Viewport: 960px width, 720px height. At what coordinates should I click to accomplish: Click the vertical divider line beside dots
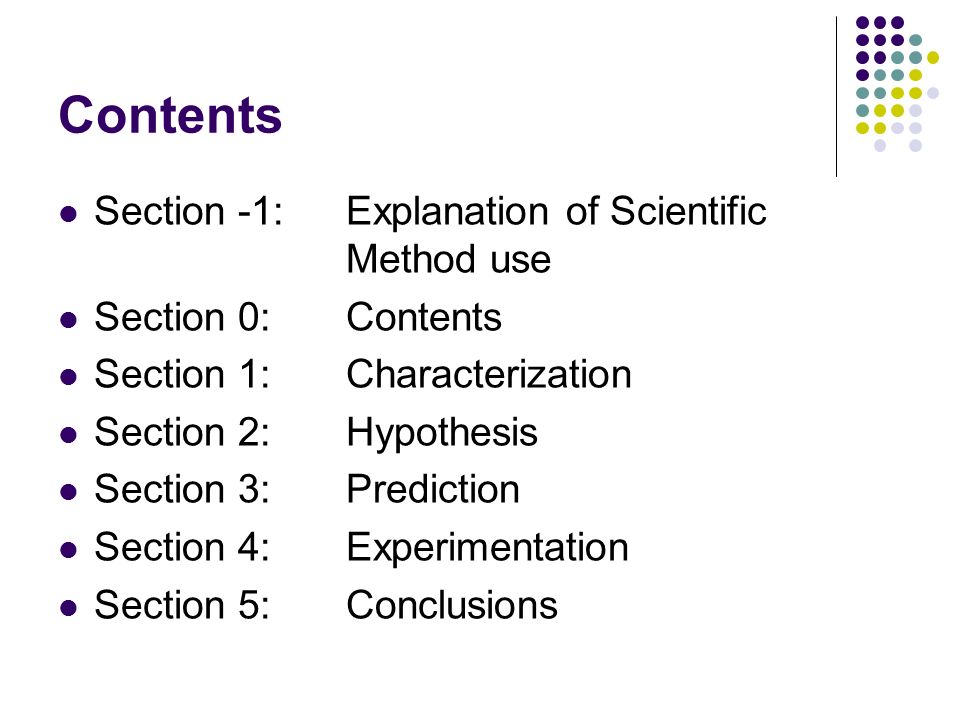(x=836, y=97)
